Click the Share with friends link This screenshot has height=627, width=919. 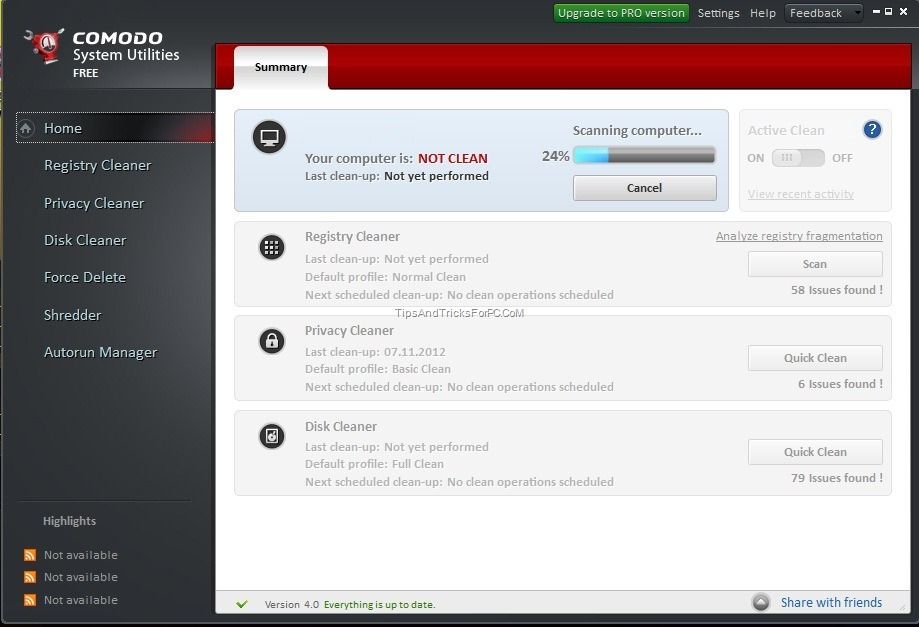(831, 602)
